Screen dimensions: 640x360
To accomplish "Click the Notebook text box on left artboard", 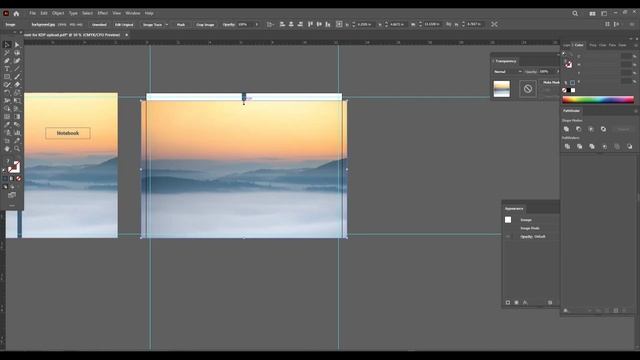I will click(x=68, y=133).
